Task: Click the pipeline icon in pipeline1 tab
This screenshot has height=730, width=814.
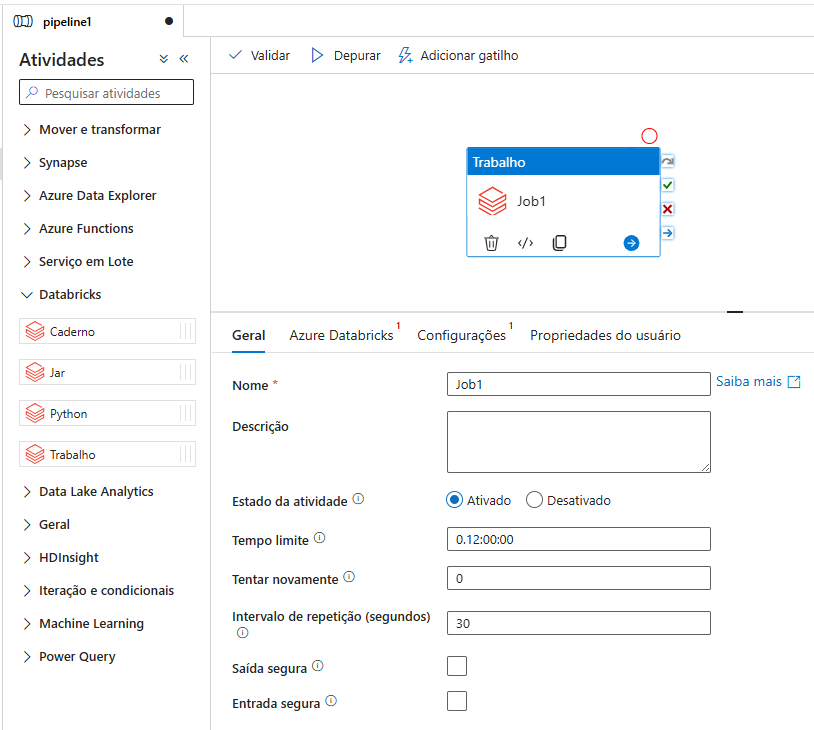Action: [23, 21]
